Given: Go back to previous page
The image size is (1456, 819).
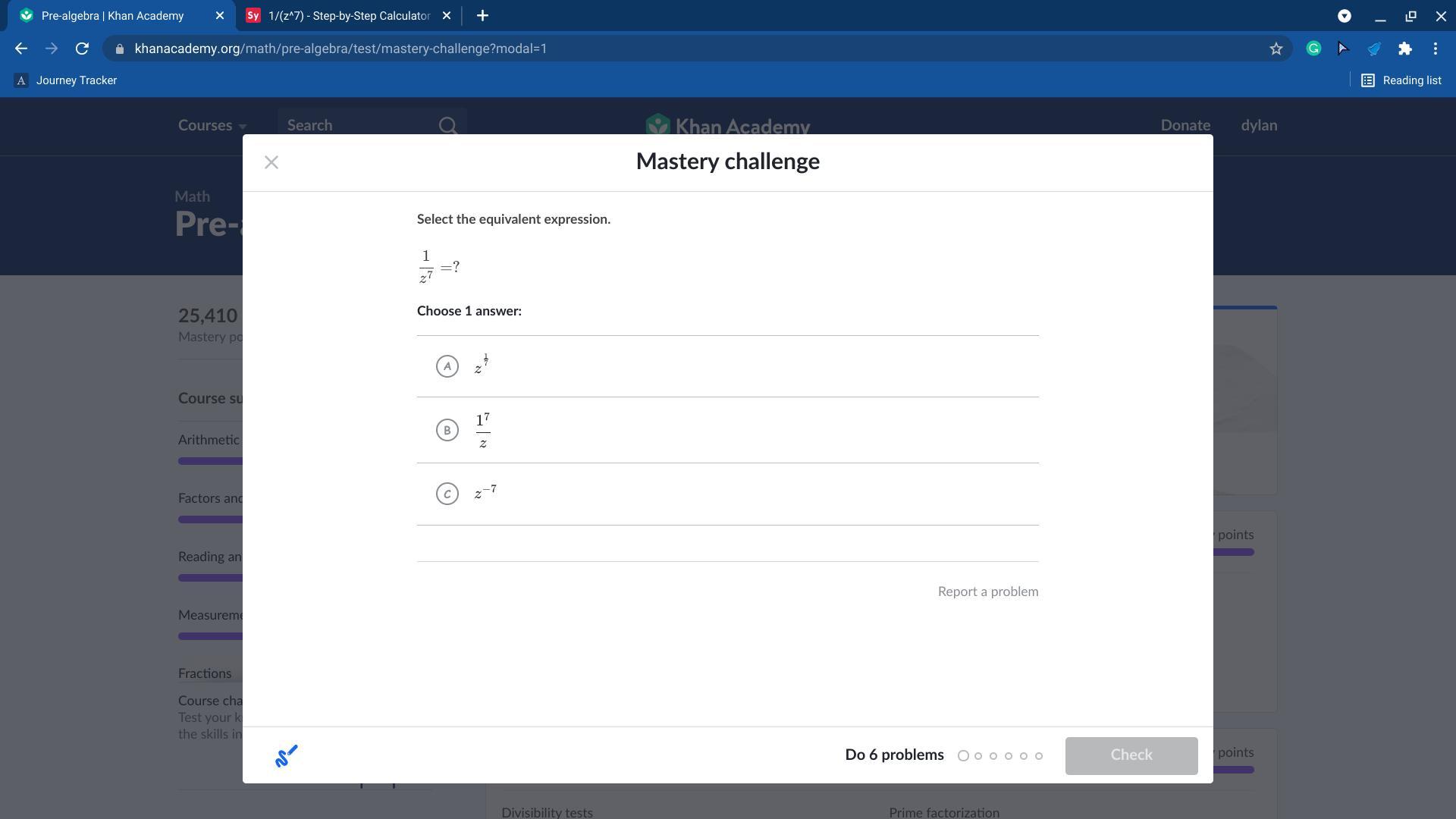Looking at the screenshot, I should click(21, 49).
